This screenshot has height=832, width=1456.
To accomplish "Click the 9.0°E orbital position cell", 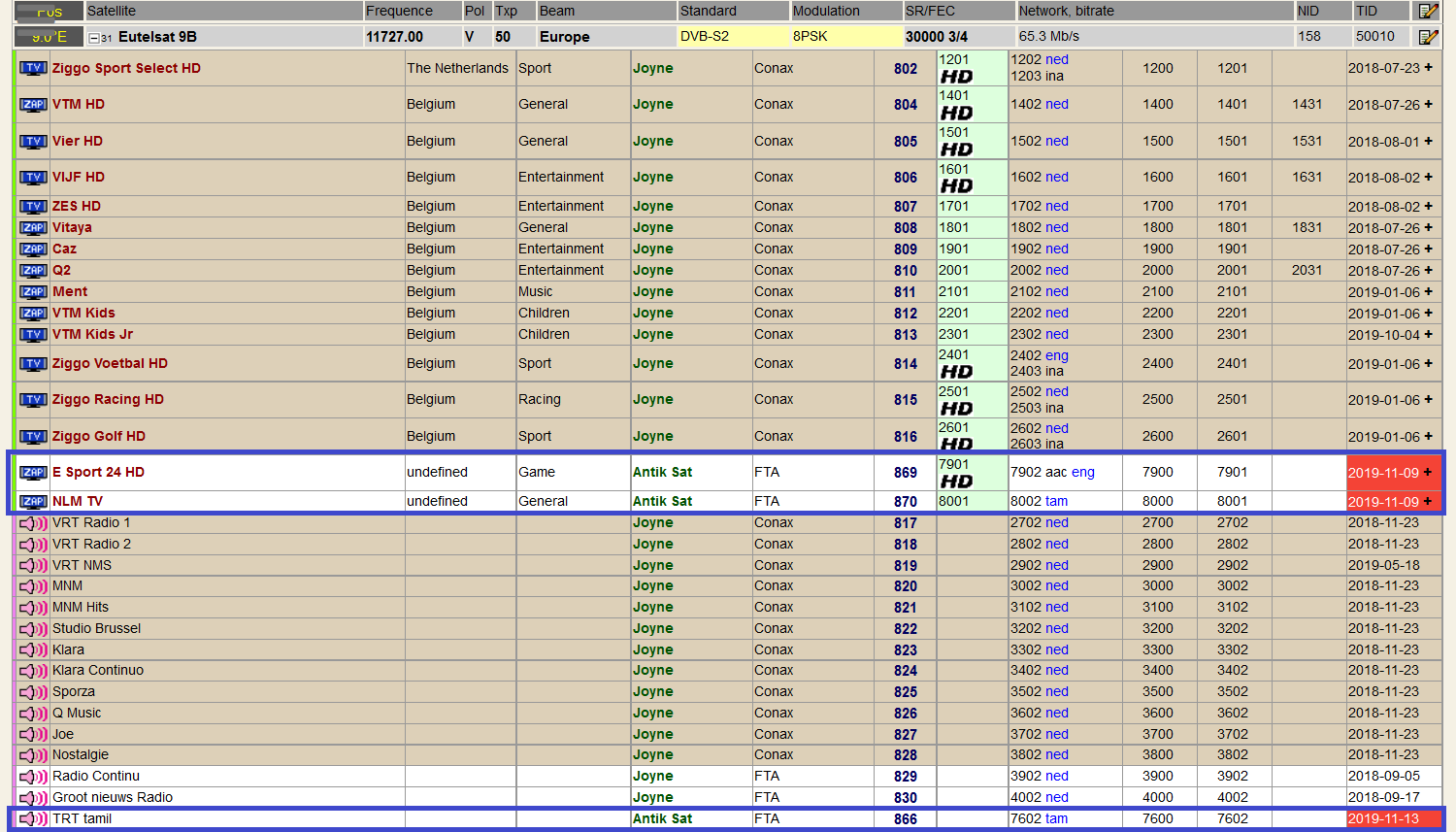I will [49, 37].
